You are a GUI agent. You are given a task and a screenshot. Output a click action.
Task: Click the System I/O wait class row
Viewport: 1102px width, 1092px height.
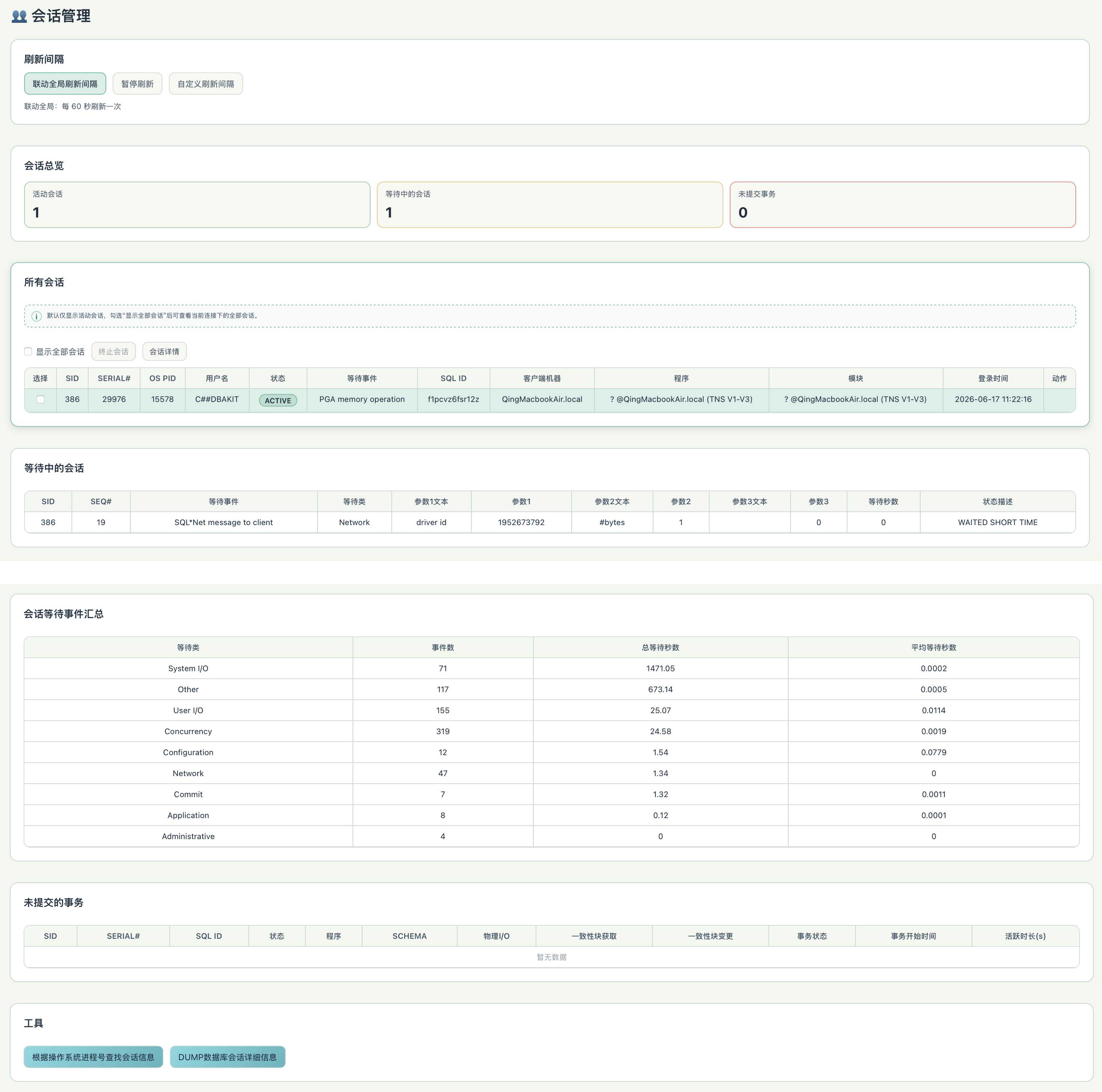point(552,668)
